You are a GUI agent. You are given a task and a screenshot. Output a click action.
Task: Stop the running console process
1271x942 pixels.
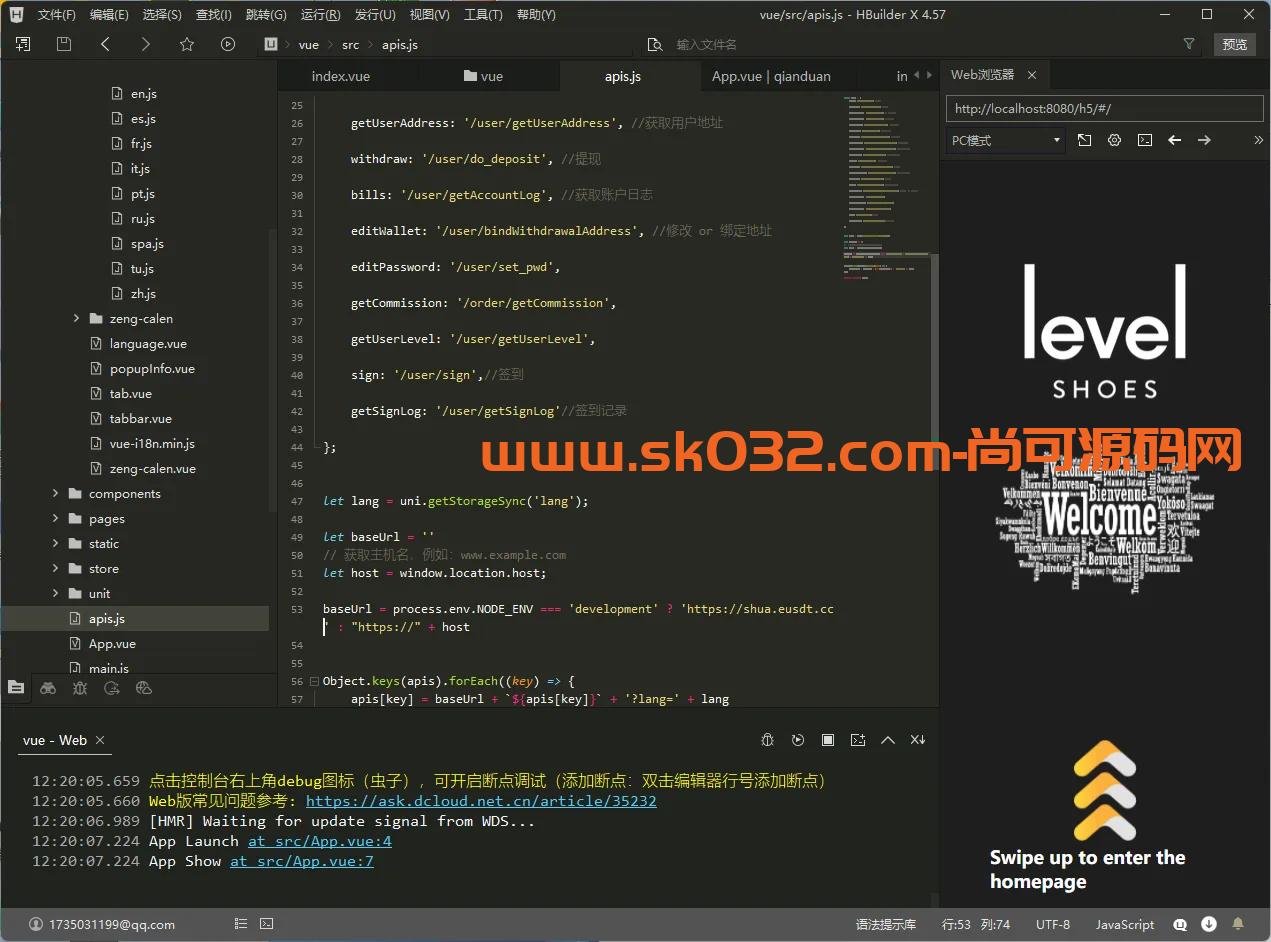[x=828, y=740]
